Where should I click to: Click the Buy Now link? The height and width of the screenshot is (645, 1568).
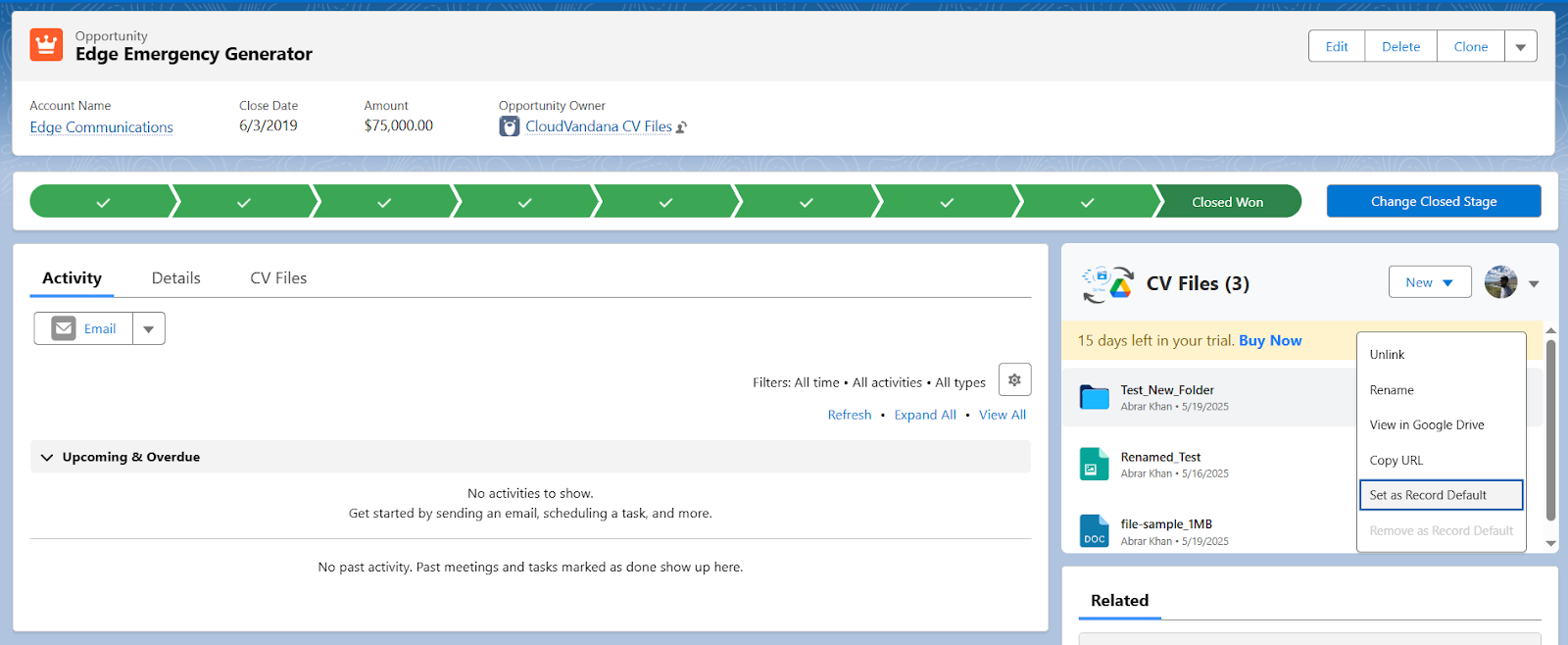pos(1270,340)
